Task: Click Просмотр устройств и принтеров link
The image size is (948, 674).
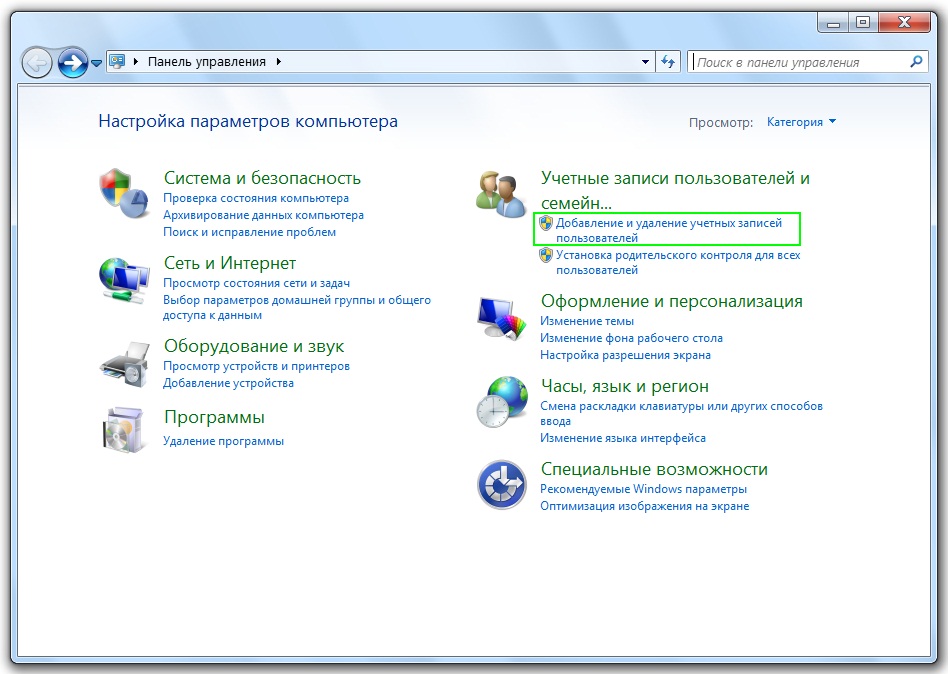Action: point(256,366)
